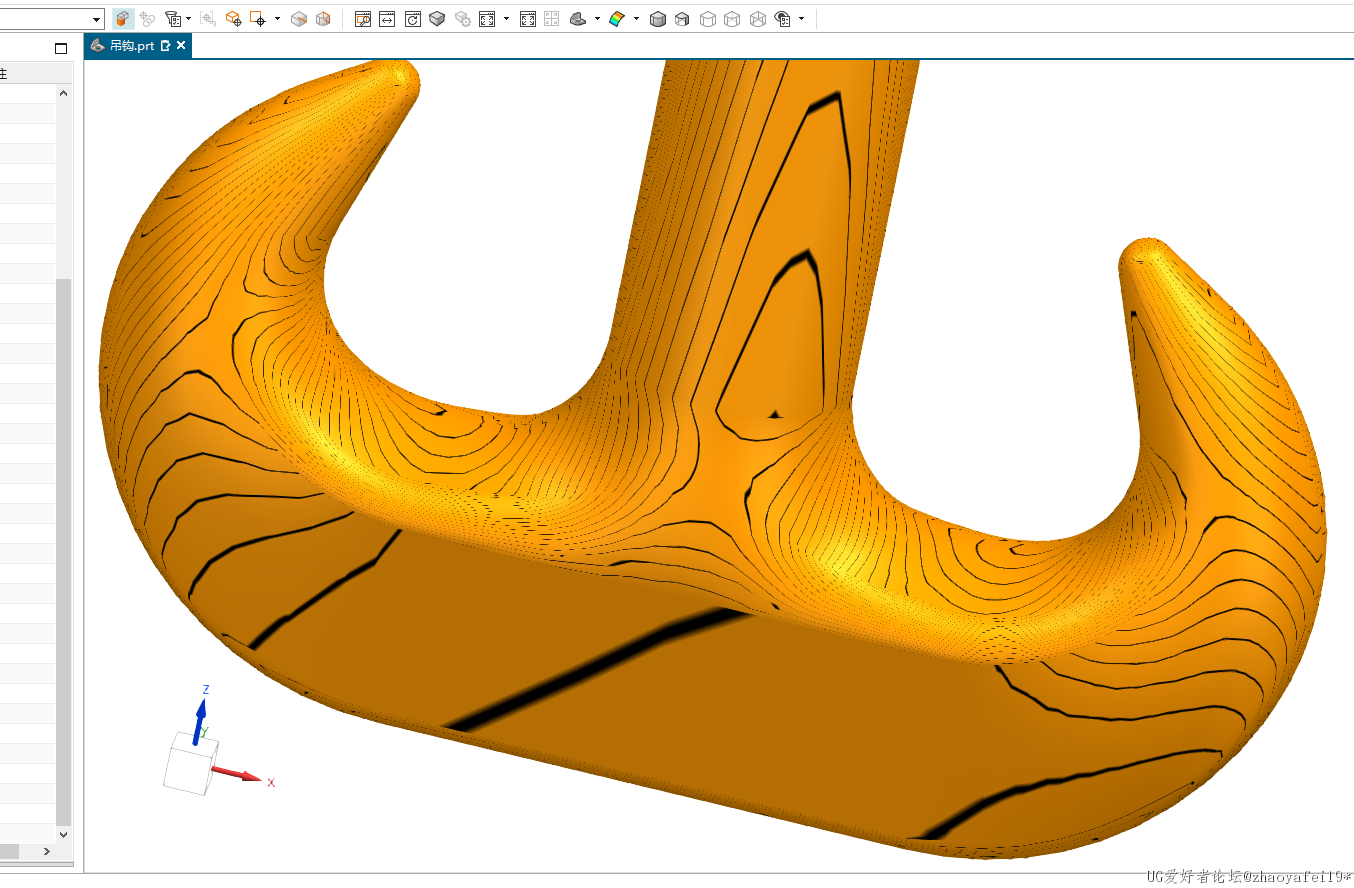Image resolution: width=1354 pixels, height=888 pixels.
Task: Switch to Shaded display style cube icon
Action: click(x=682, y=18)
